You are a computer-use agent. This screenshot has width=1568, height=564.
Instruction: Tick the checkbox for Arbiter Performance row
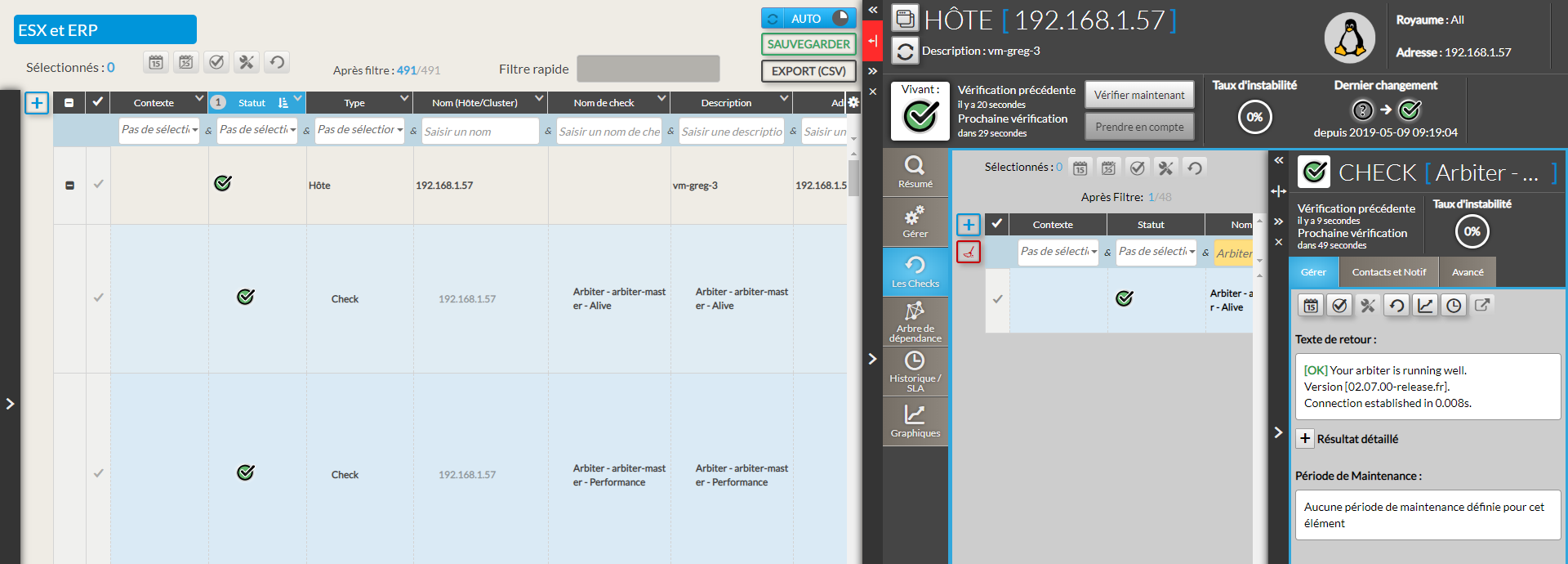(98, 473)
